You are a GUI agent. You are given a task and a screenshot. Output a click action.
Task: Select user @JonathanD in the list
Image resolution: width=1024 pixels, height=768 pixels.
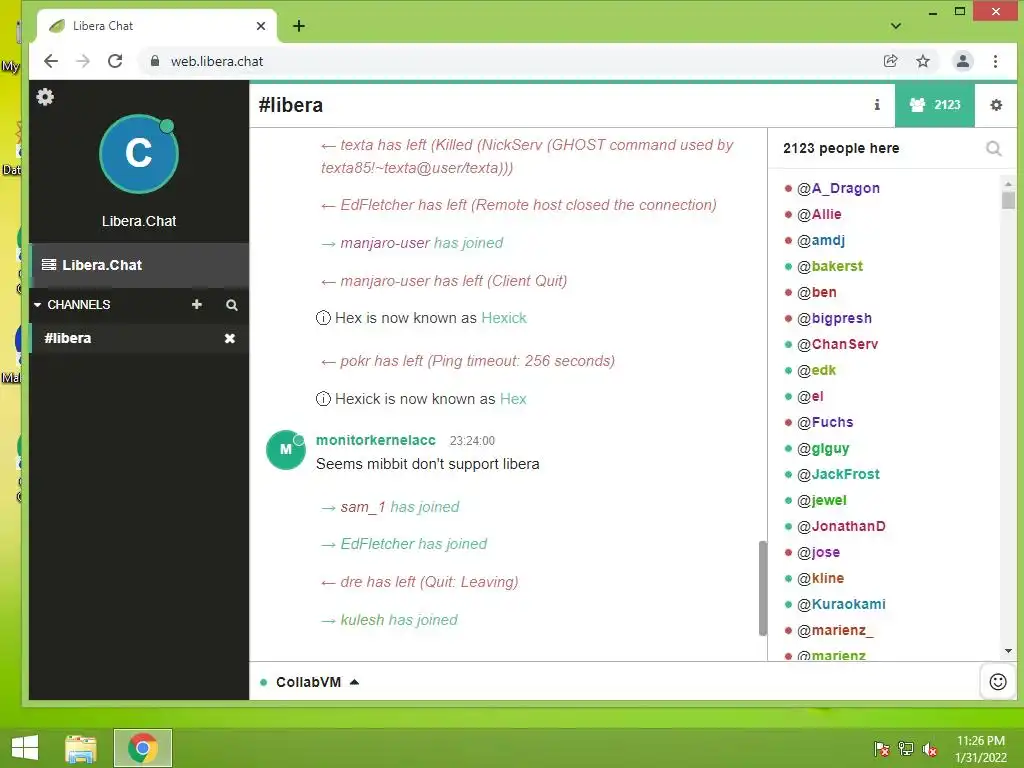pos(841,526)
